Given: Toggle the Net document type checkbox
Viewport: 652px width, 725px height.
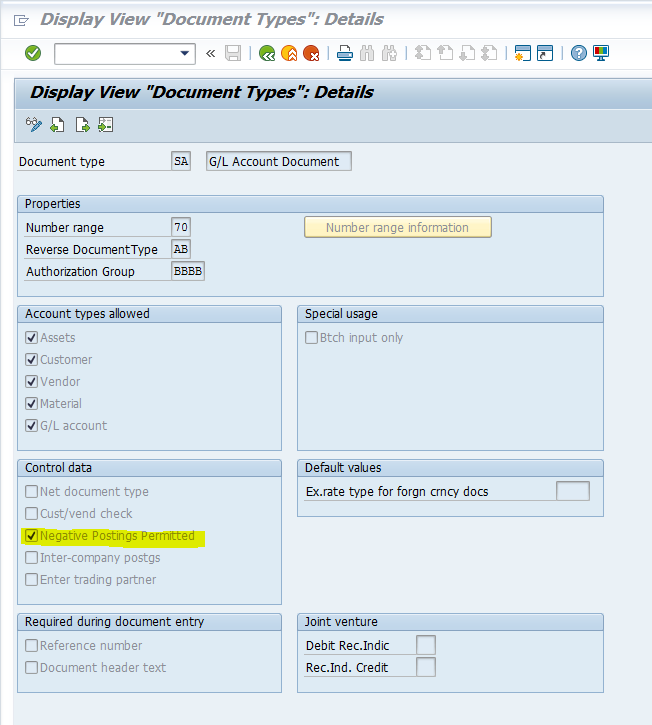Looking at the screenshot, I should (31, 492).
